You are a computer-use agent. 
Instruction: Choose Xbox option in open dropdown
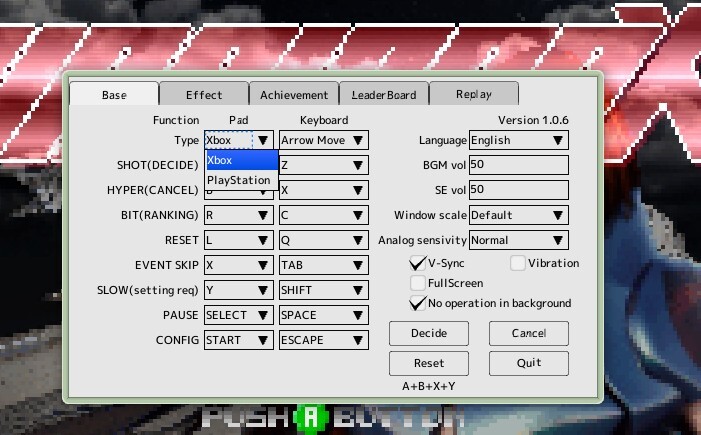[241, 160]
